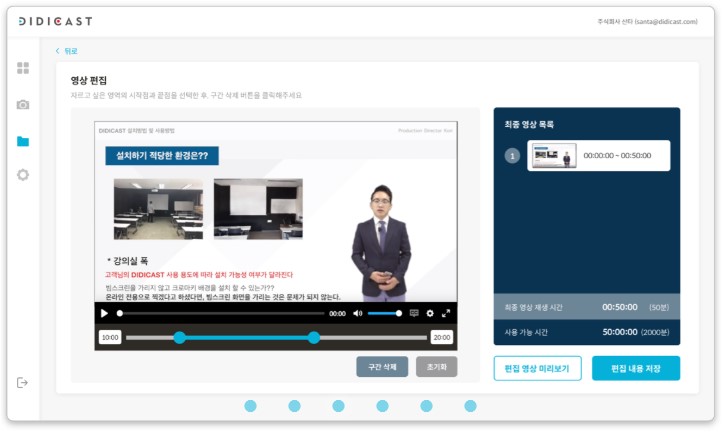Open the dashboard grid icon in sidebar
Image resolution: width=723 pixels, height=432 pixels.
23,68
